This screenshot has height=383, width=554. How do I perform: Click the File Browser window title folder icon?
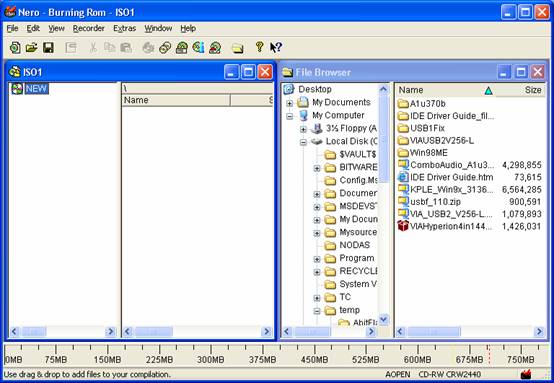288,72
